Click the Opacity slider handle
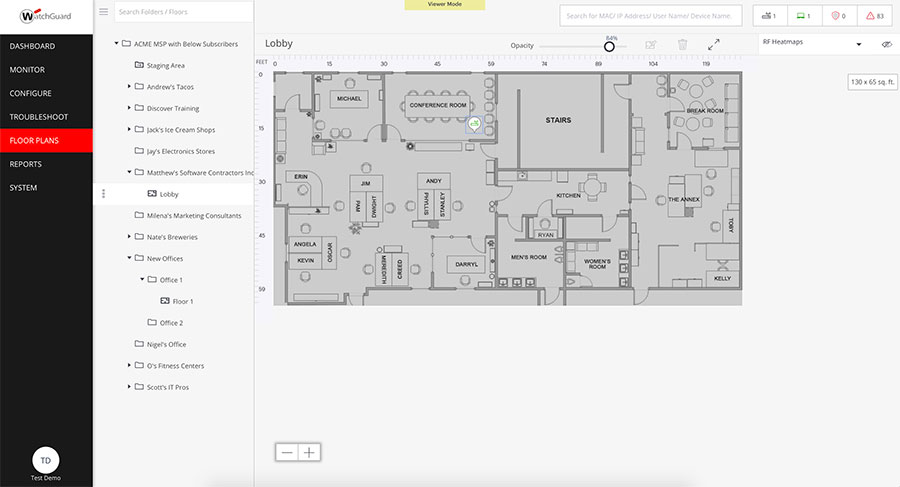 pos(609,47)
